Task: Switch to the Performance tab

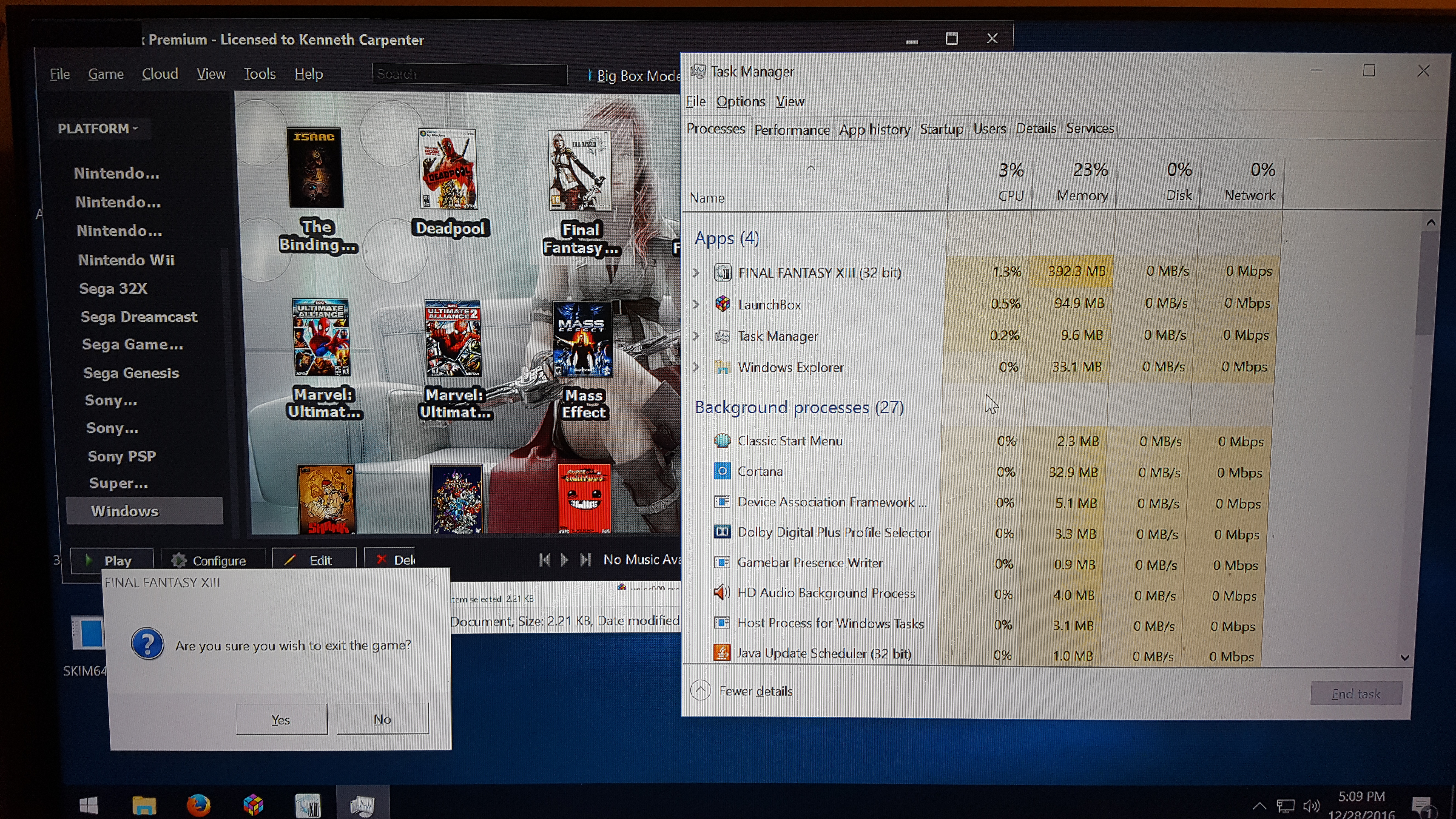Action: pos(791,130)
